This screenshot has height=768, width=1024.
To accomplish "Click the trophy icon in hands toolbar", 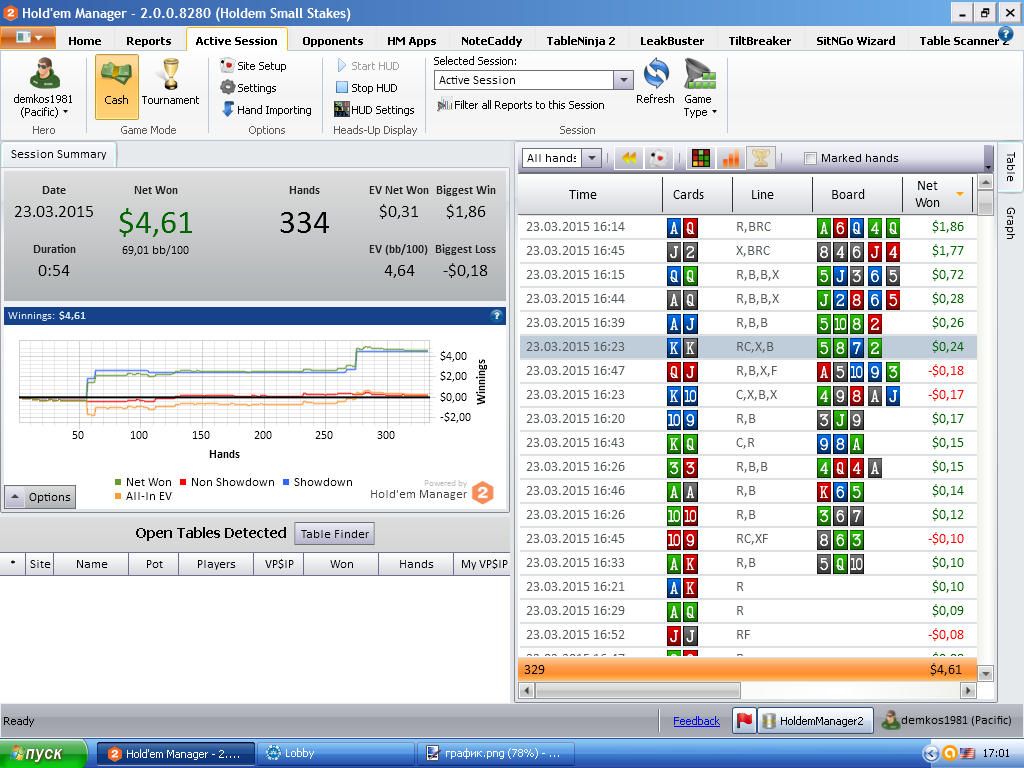I will point(760,158).
